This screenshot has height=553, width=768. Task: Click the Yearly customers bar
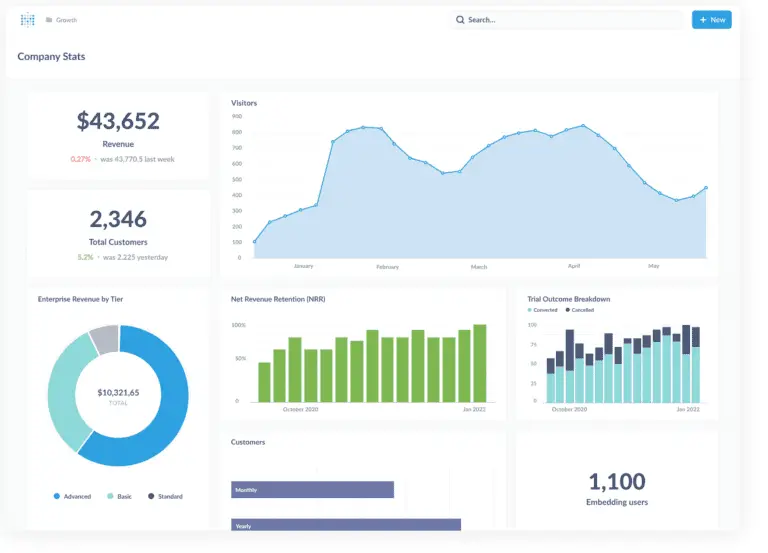click(346, 525)
